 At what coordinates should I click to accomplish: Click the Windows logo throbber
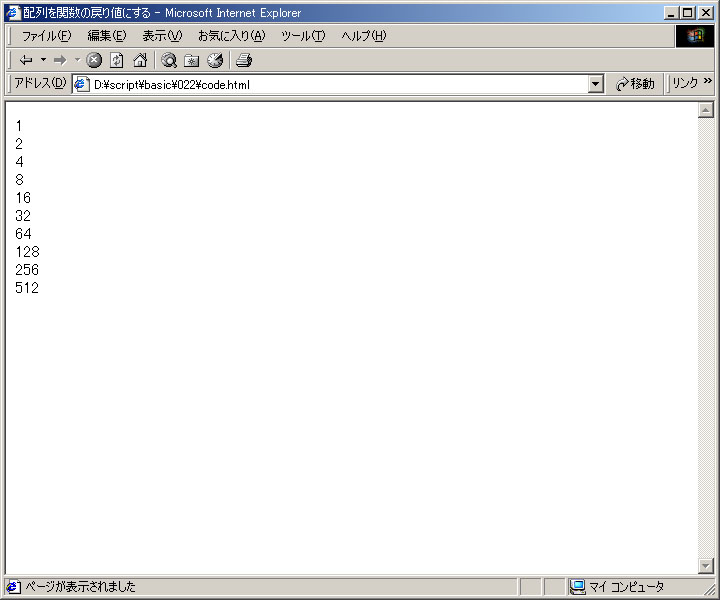[x=695, y=36]
